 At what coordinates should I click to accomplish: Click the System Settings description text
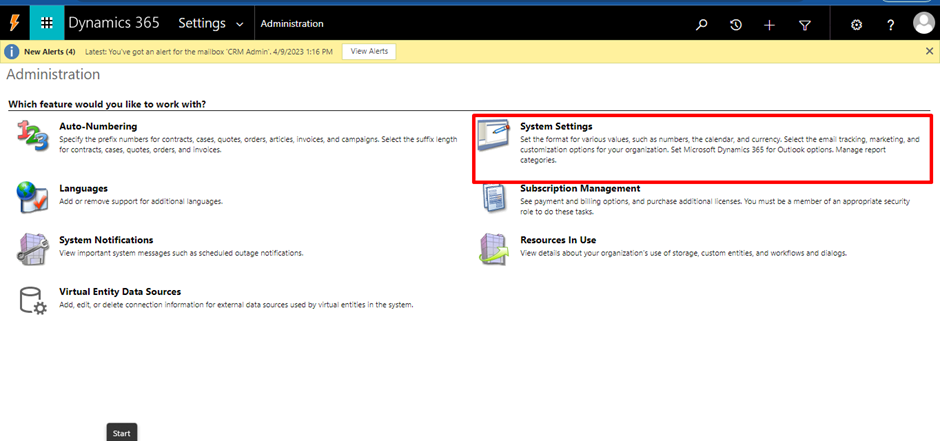719,149
